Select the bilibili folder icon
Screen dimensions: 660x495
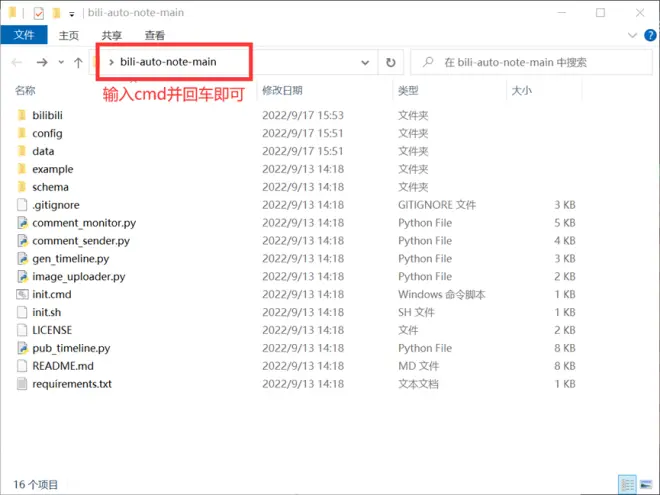(x=22, y=115)
